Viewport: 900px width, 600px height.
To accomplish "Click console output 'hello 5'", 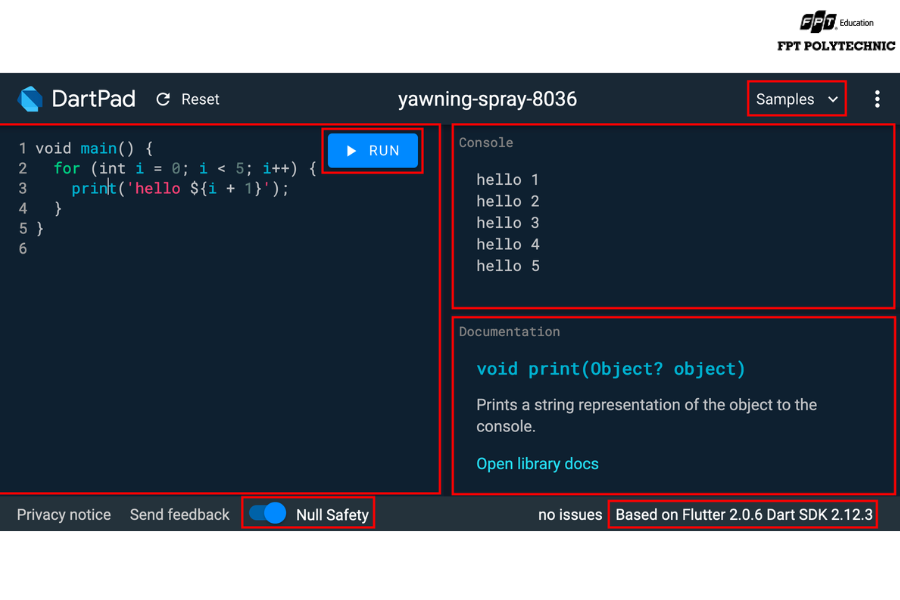I will [507, 266].
